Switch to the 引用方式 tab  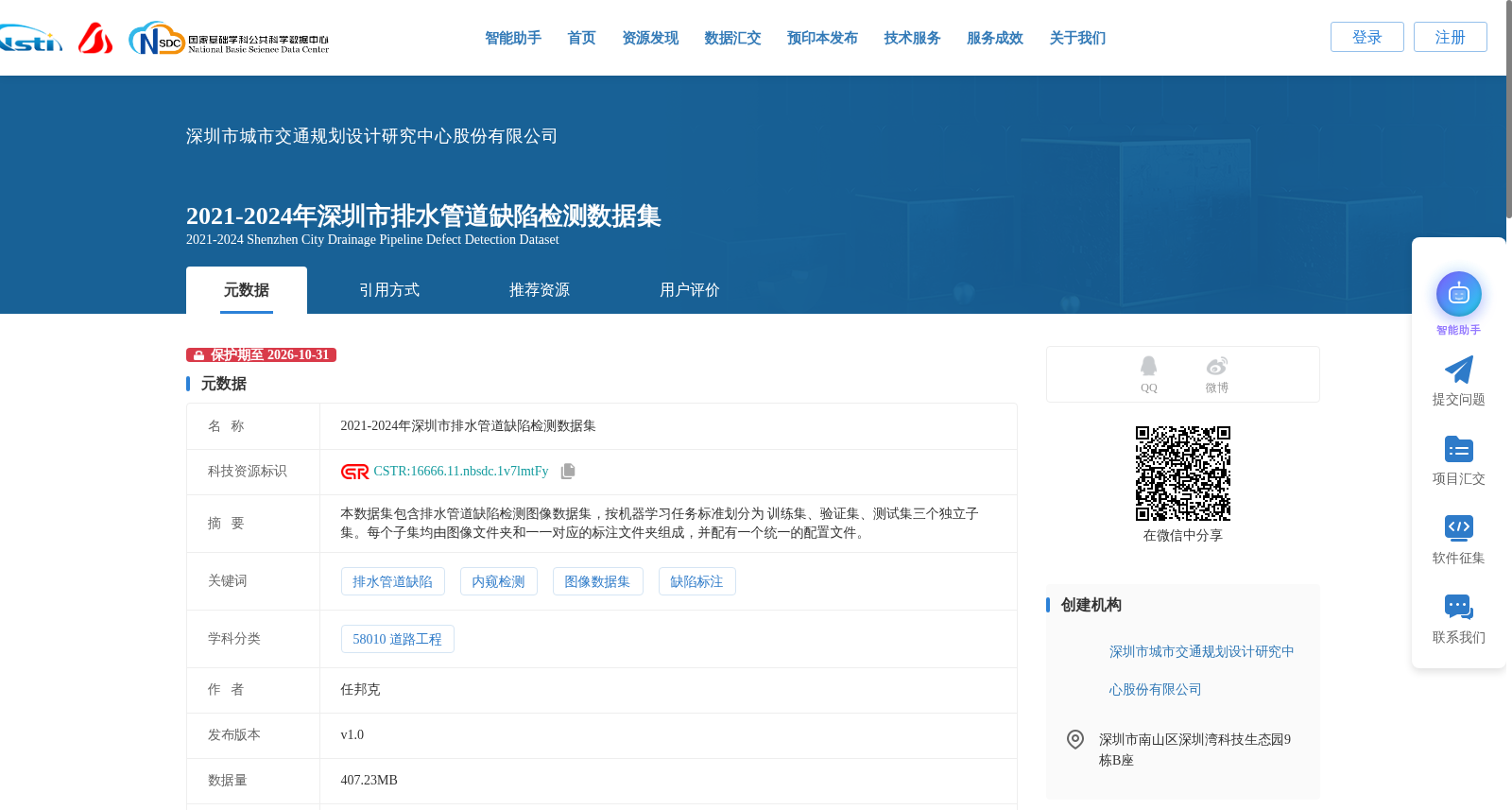tap(389, 290)
